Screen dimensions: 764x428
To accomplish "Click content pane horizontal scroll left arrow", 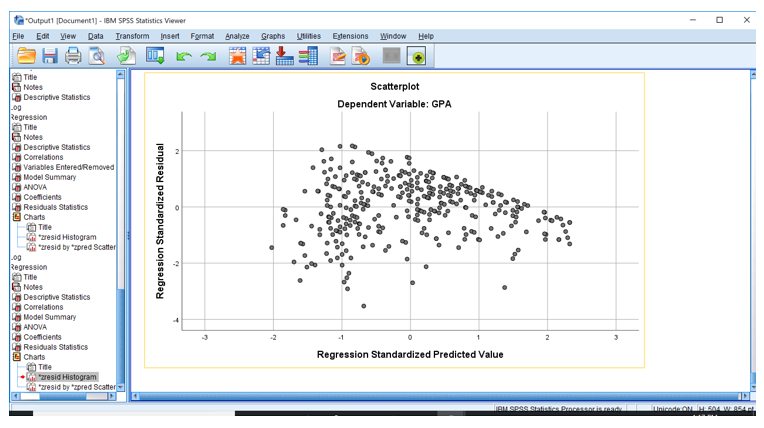I will tap(135, 396).
